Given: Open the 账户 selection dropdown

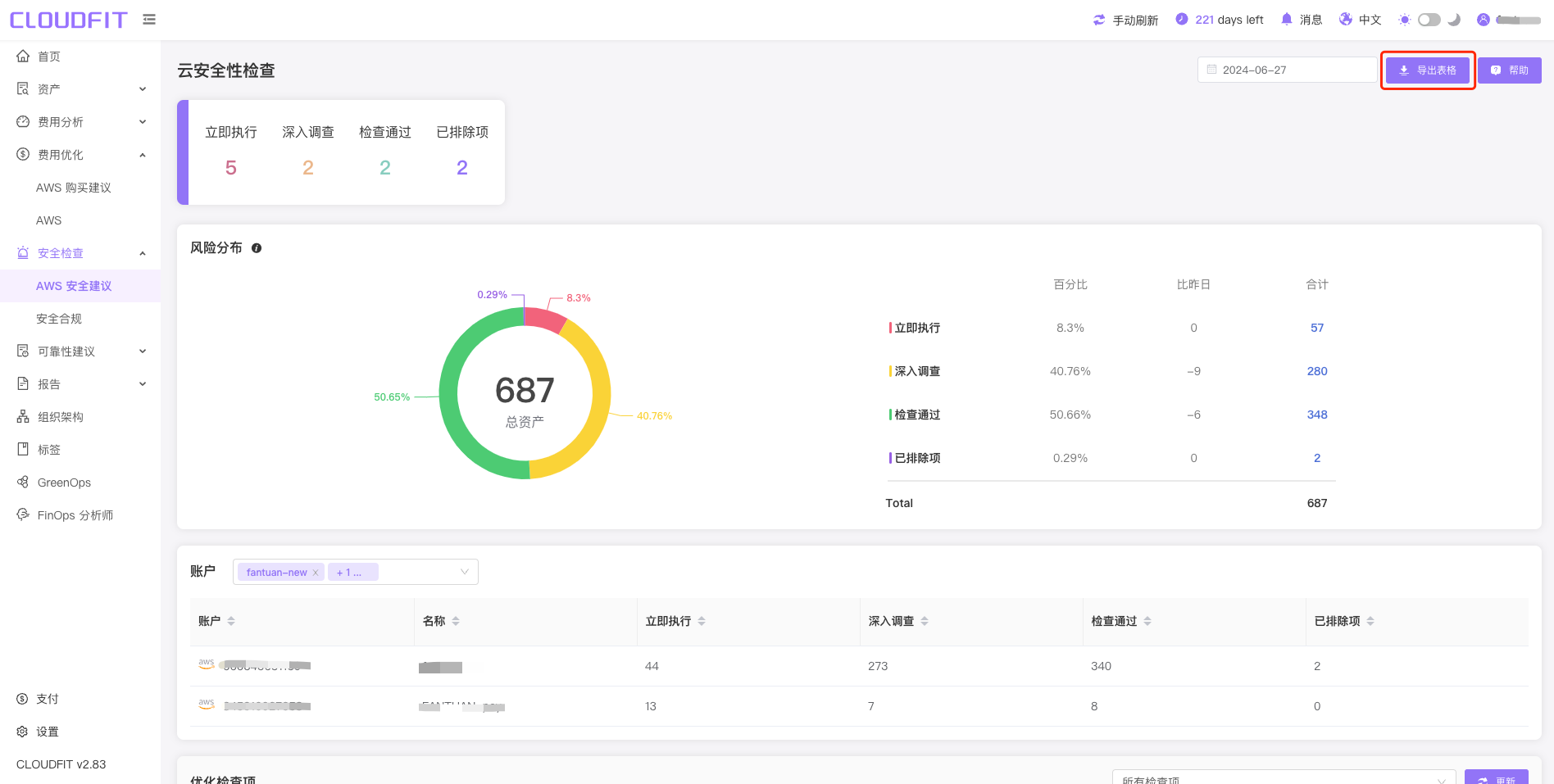Looking at the screenshot, I should pyautogui.click(x=356, y=572).
